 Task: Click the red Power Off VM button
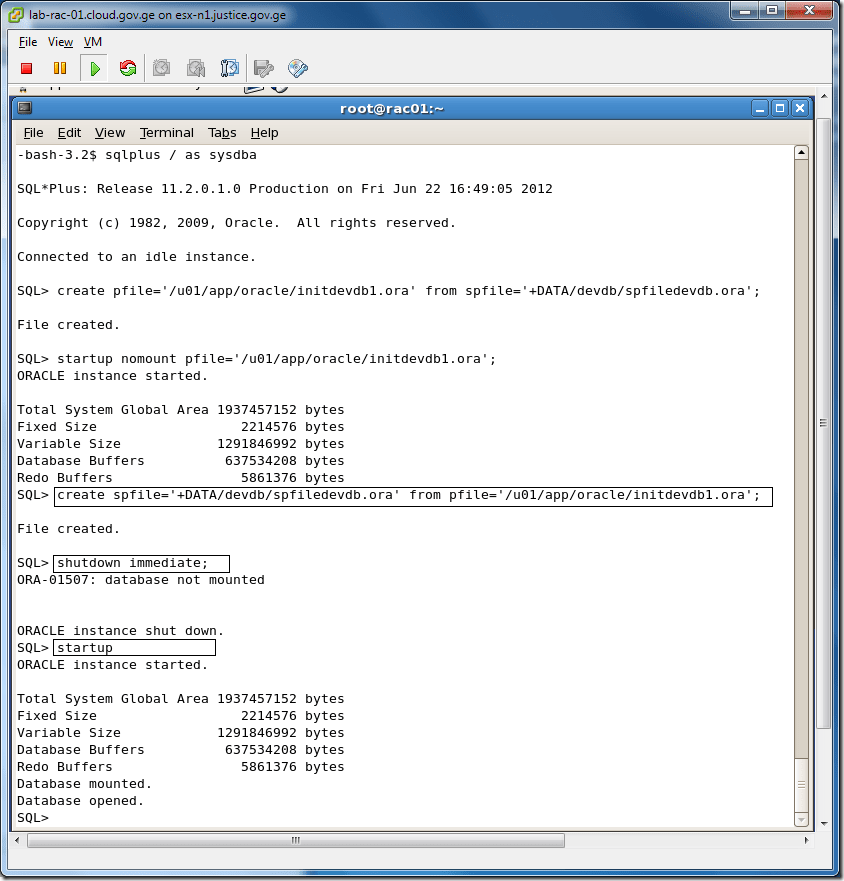tap(27, 68)
